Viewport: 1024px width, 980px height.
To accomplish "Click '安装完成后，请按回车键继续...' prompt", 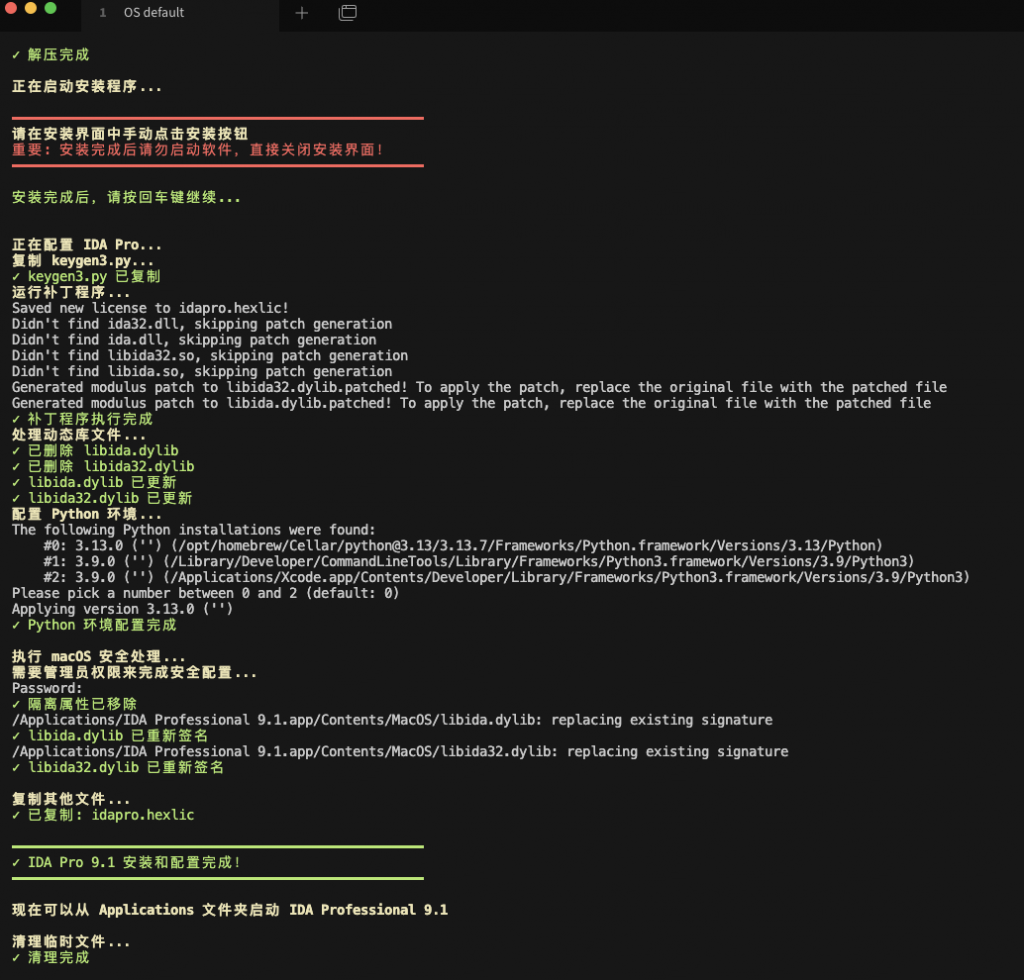I will [x=126, y=197].
